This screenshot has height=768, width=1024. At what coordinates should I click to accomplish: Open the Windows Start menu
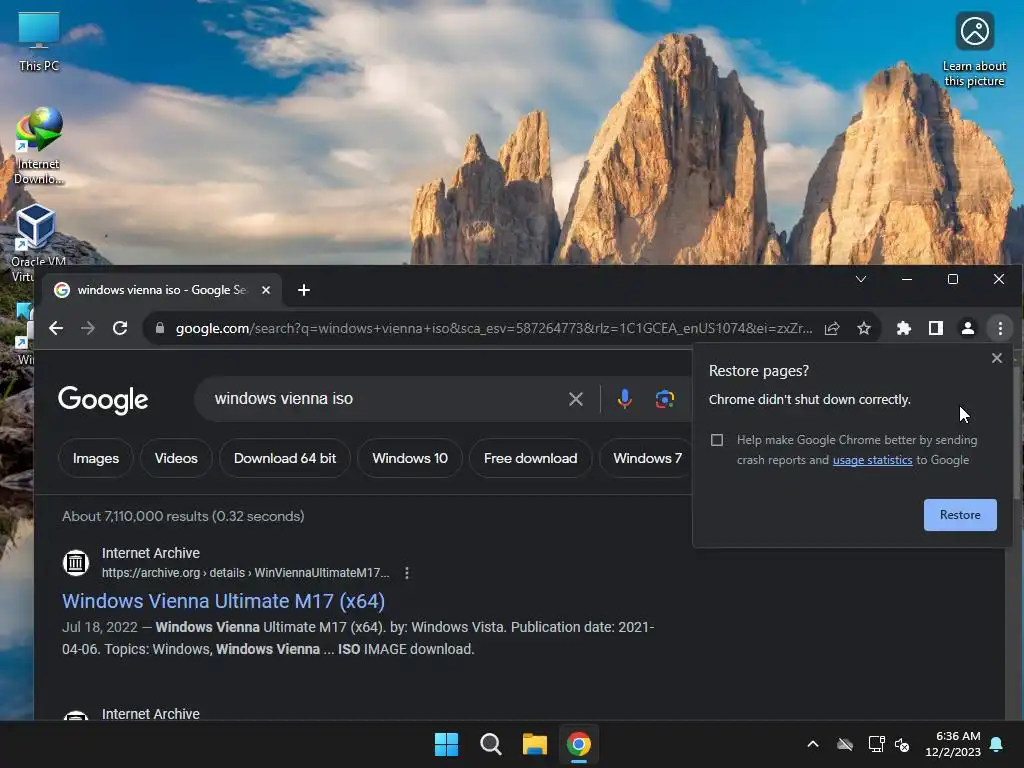447,744
